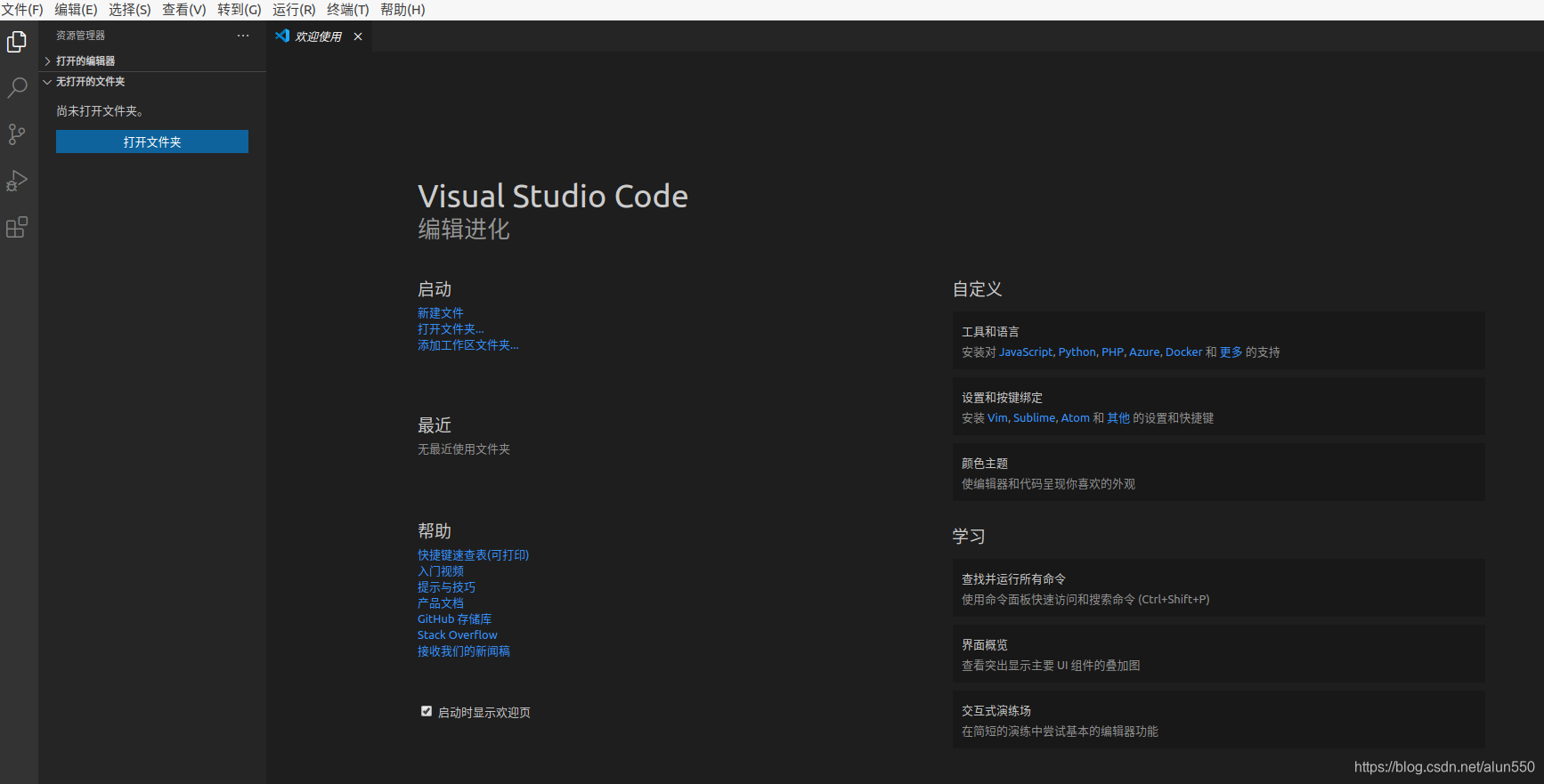Click the Python language link
This screenshot has height=784, width=1544.
1077,352
